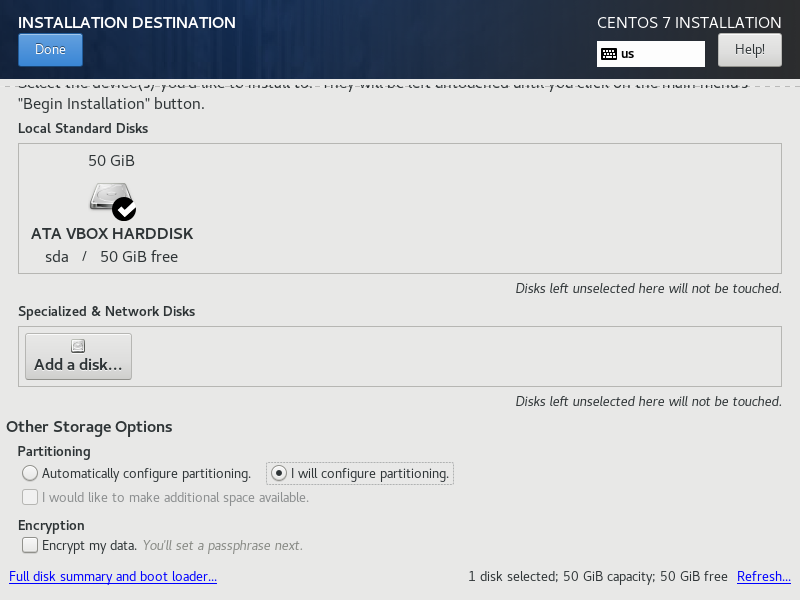
Task: Choose I will configure partitioning option
Action: tap(280, 473)
